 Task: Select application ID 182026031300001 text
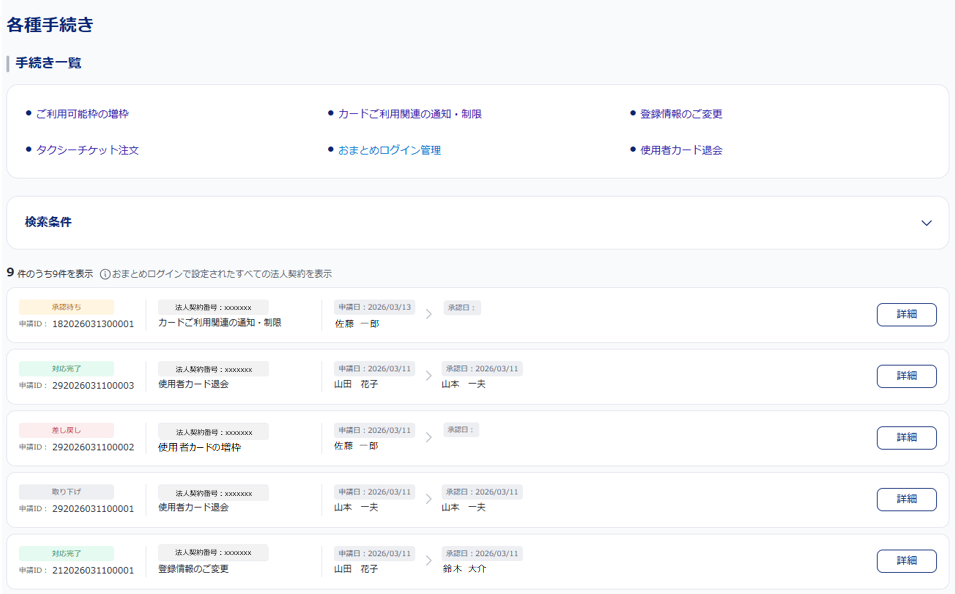tap(93, 324)
